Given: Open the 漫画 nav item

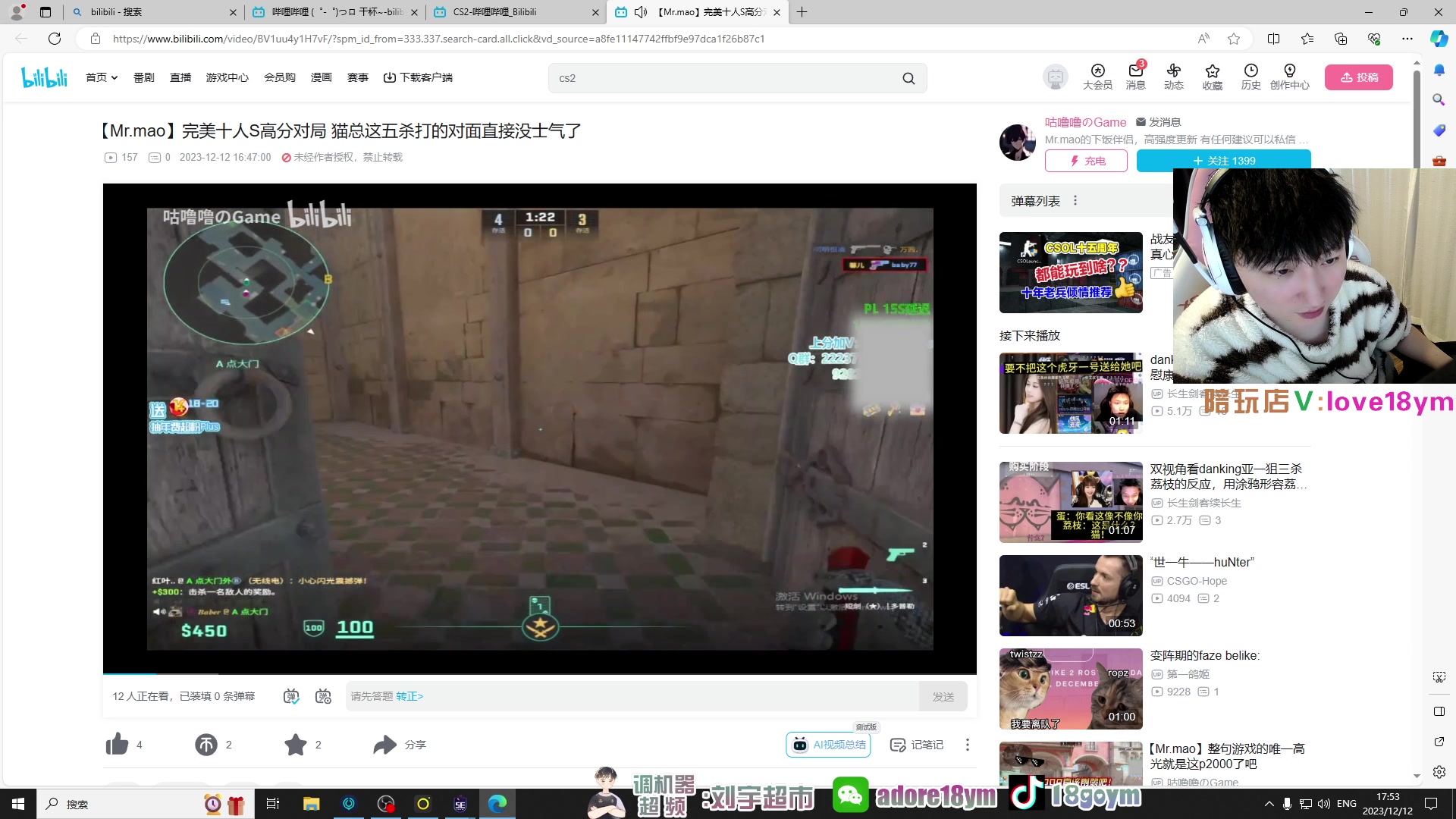Looking at the screenshot, I should click(x=322, y=77).
